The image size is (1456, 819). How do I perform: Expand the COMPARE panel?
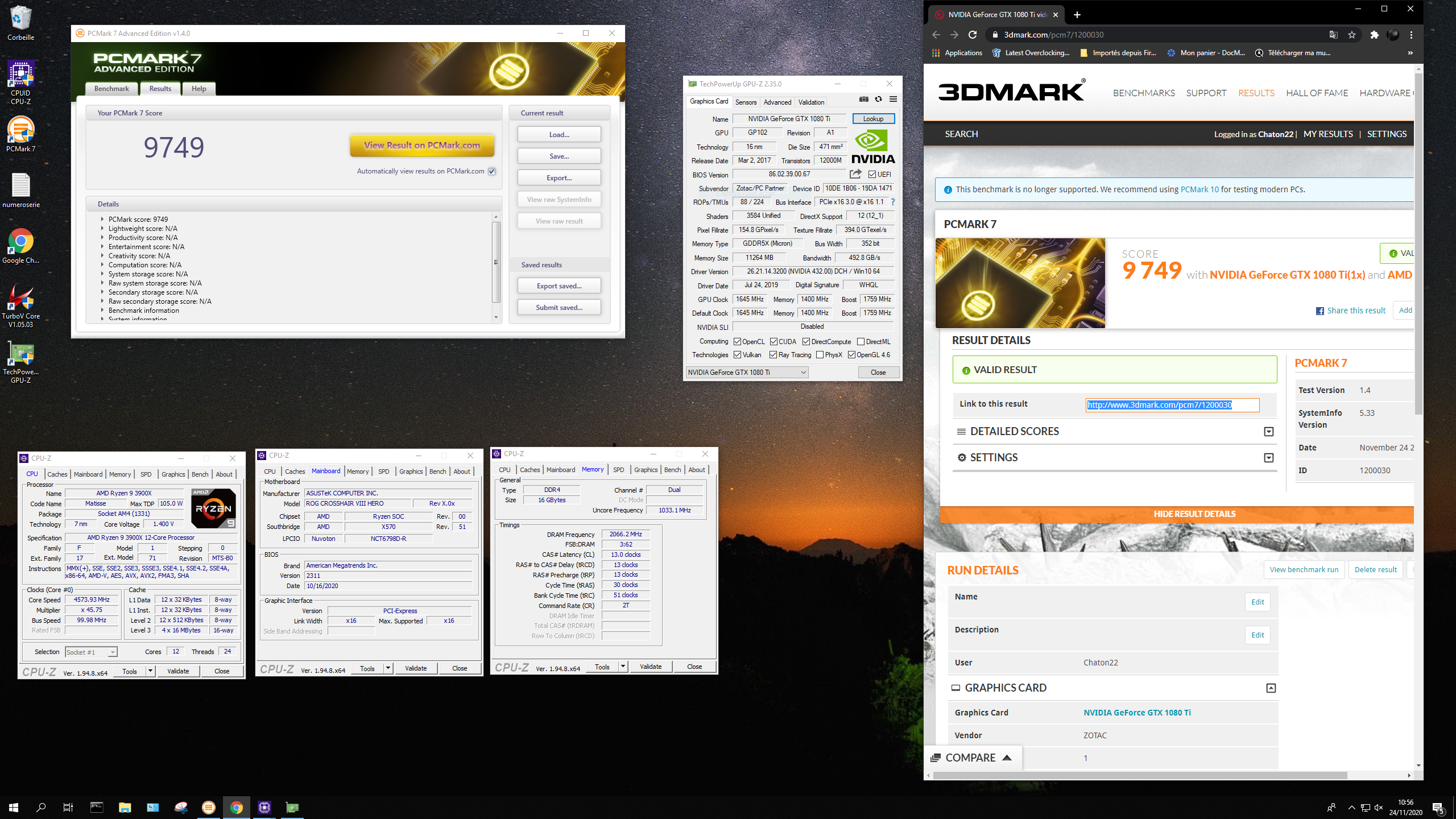pyautogui.click(x=972, y=758)
